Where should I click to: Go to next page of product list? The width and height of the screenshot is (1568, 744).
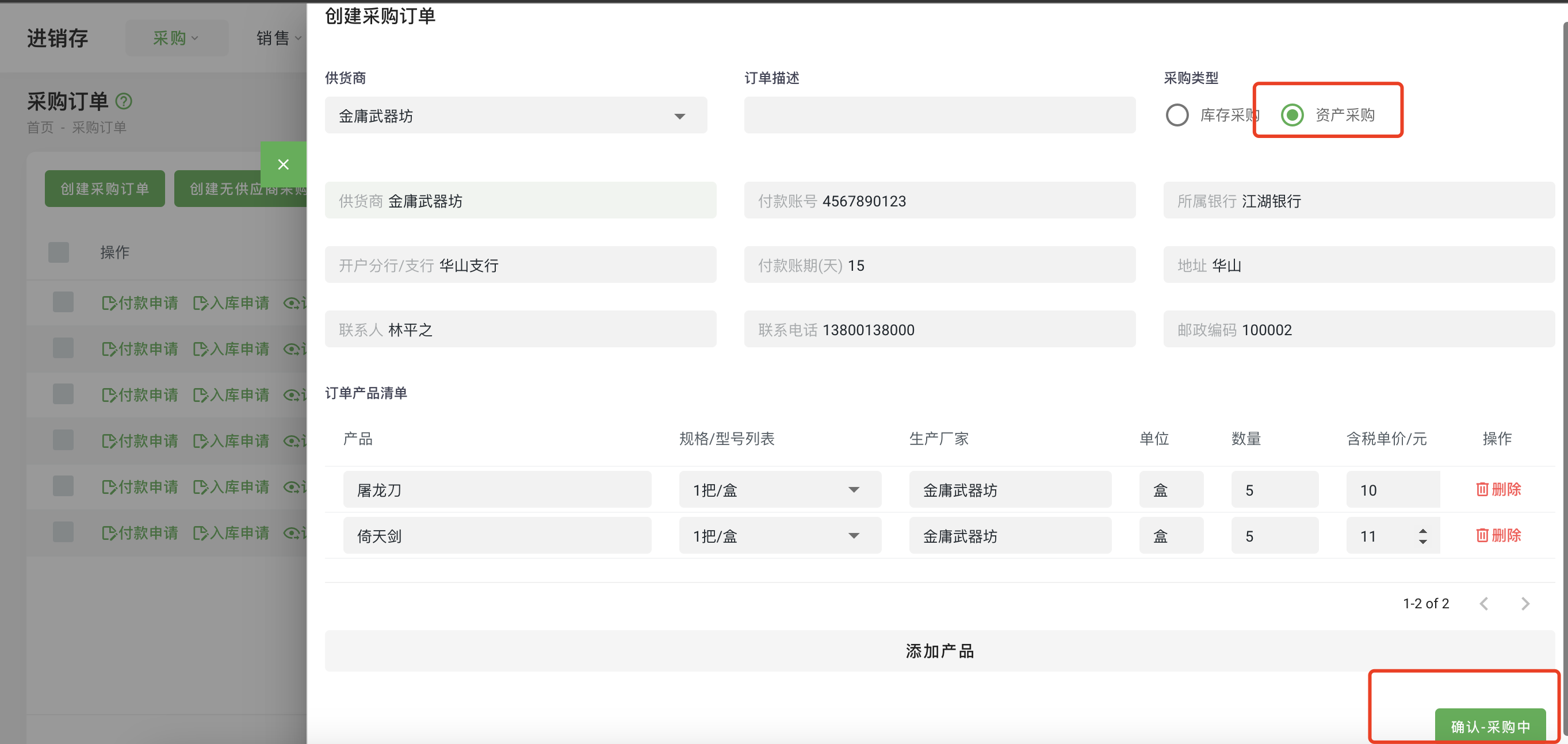click(1525, 603)
